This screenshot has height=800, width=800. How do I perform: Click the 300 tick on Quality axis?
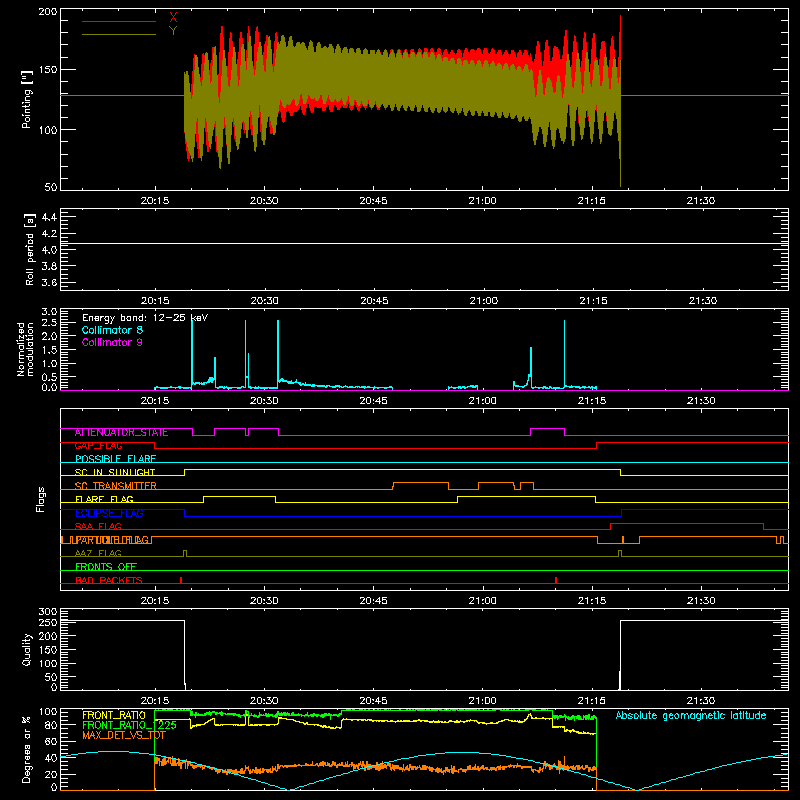click(48, 612)
